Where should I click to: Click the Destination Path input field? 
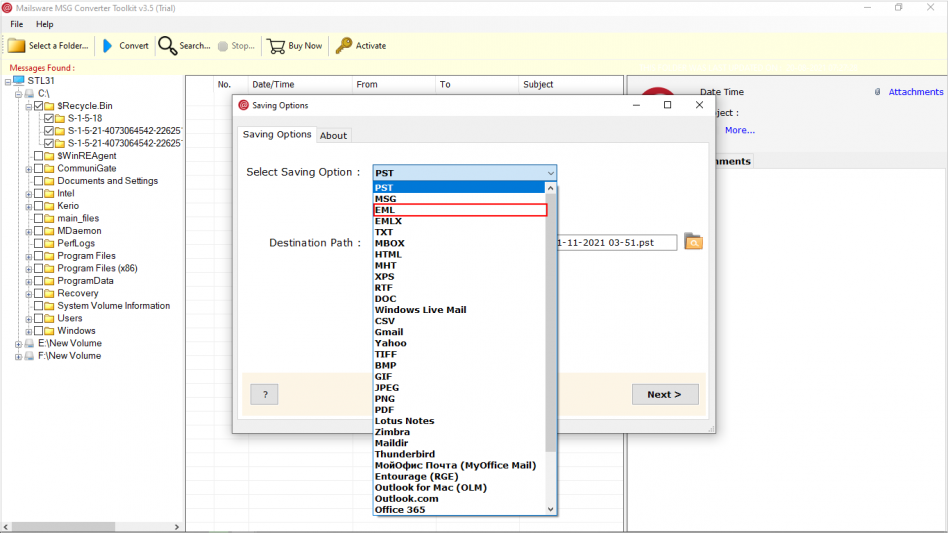pyautogui.click(x=616, y=242)
